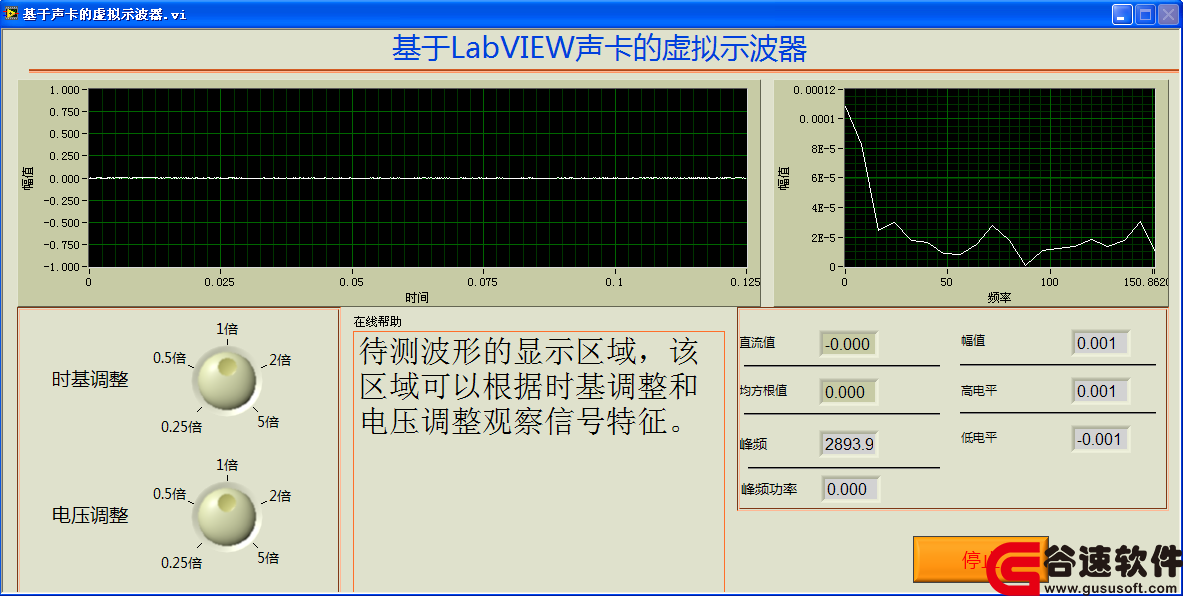Set 电压调整 knob to the 0.25倍 mark
Viewport: 1183px width, 596px height.
pyautogui.click(x=181, y=563)
